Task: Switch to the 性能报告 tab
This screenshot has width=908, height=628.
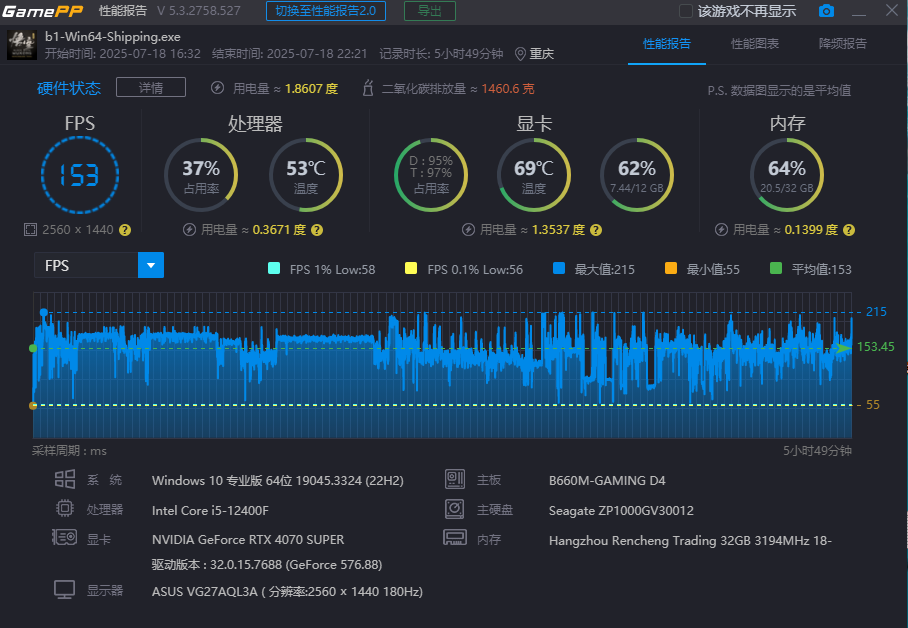Action: [667, 44]
